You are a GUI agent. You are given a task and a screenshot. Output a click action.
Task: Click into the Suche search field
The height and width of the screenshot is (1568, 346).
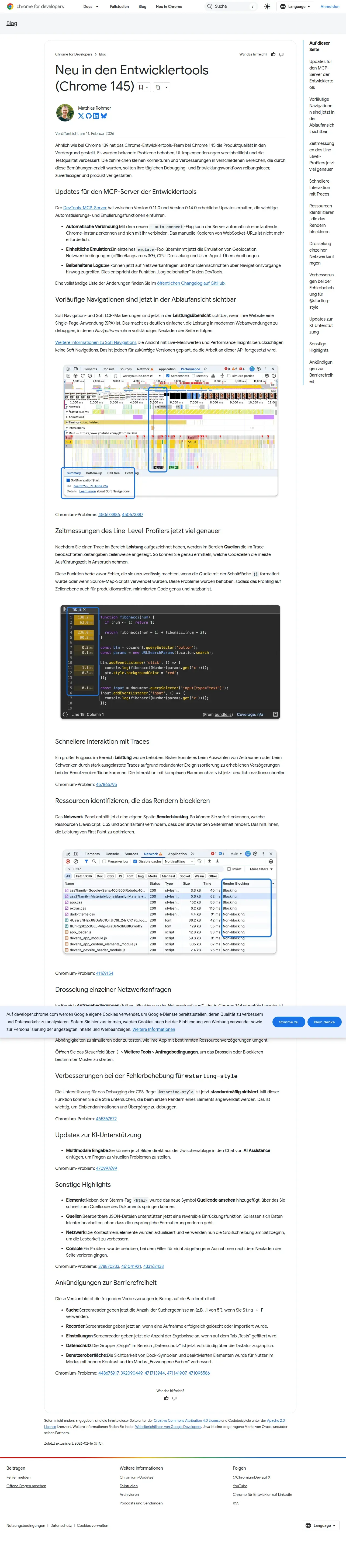point(231,7)
